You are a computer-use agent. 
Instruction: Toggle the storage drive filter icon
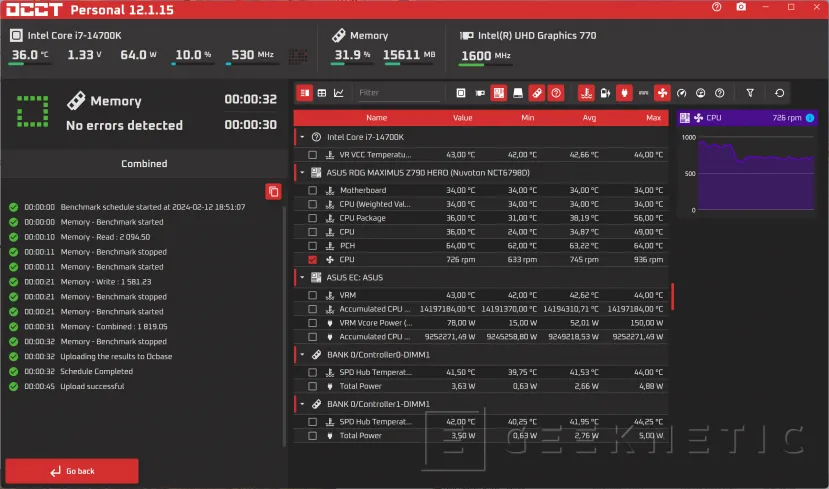pos(518,93)
